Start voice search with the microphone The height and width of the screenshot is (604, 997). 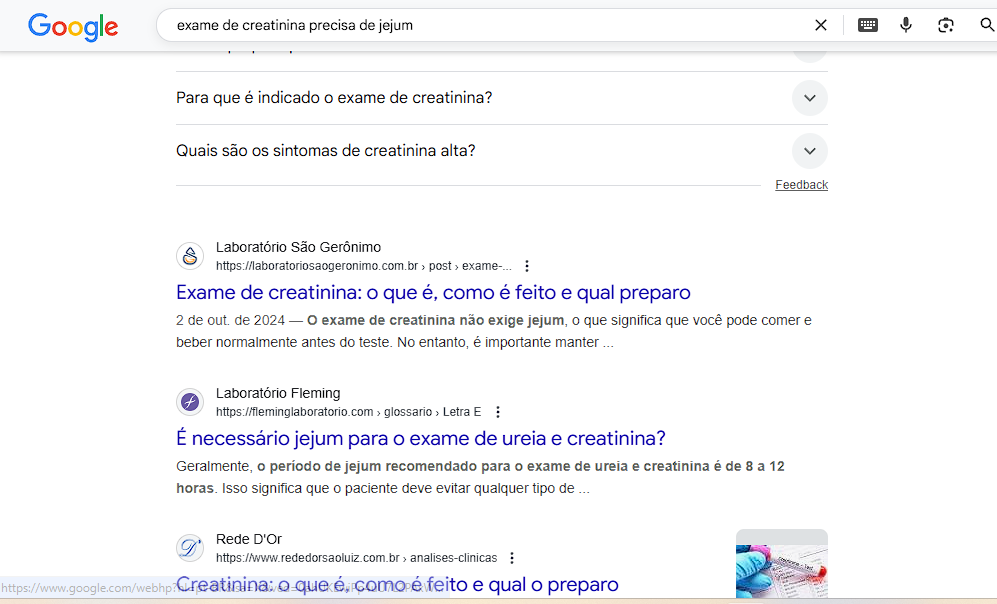(x=906, y=25)
